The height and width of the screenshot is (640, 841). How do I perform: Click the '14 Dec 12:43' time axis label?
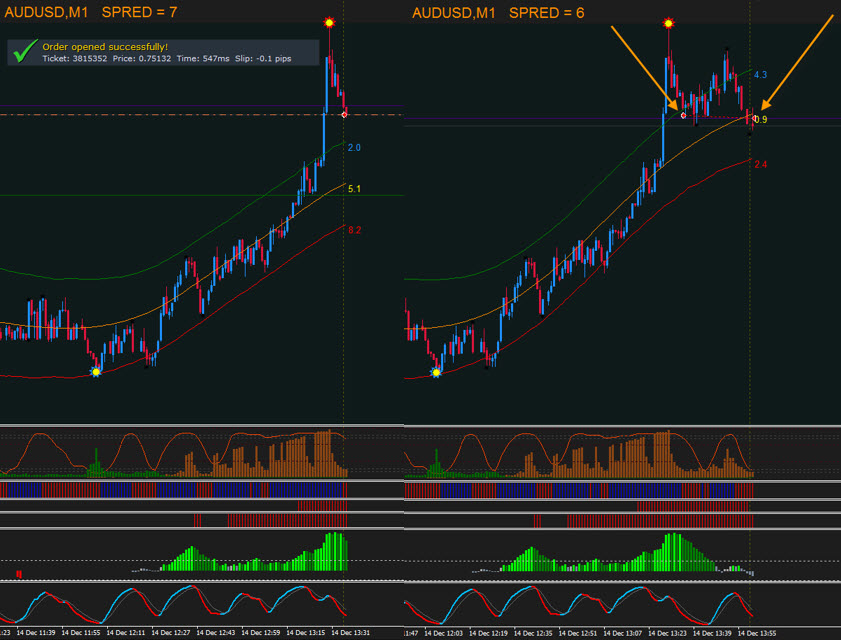pyautogui.click(x=216, y=632)
